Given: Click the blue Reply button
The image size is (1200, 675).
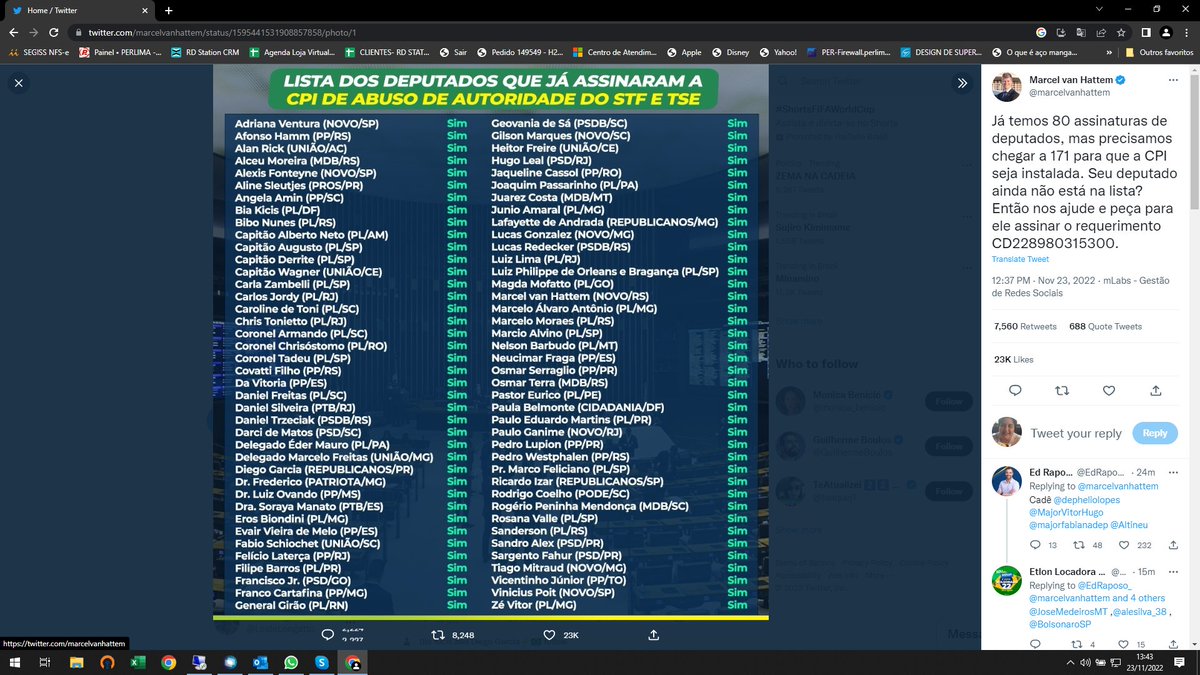Looking at the screenshot, I should point(1155,433).
